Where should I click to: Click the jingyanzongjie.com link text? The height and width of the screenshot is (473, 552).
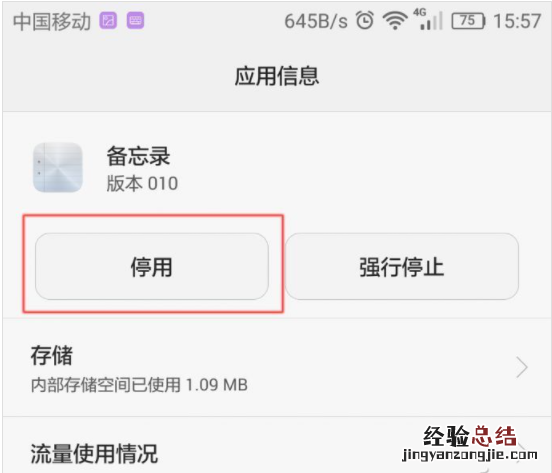click(470, 455)
